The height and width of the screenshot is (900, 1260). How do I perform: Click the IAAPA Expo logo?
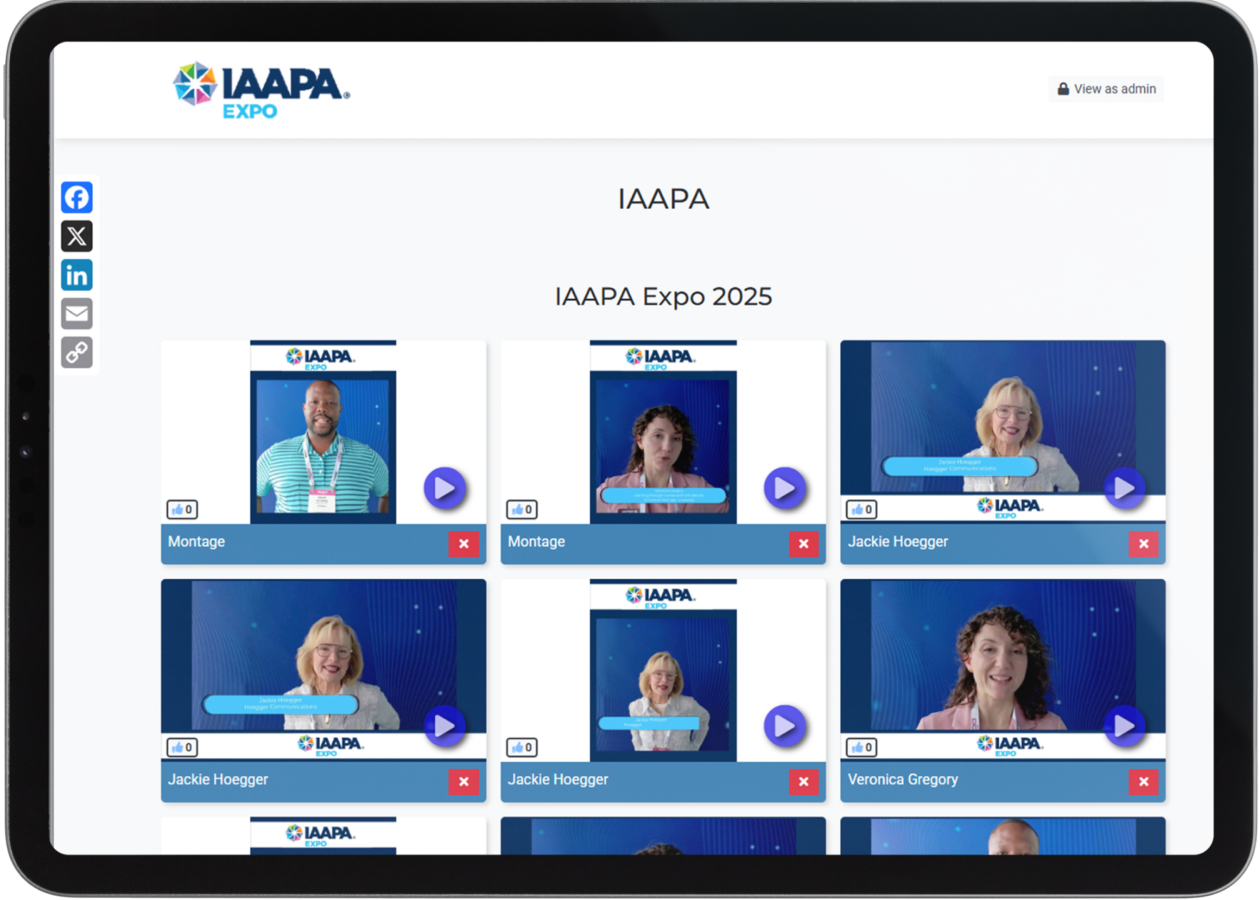(261, 90)
